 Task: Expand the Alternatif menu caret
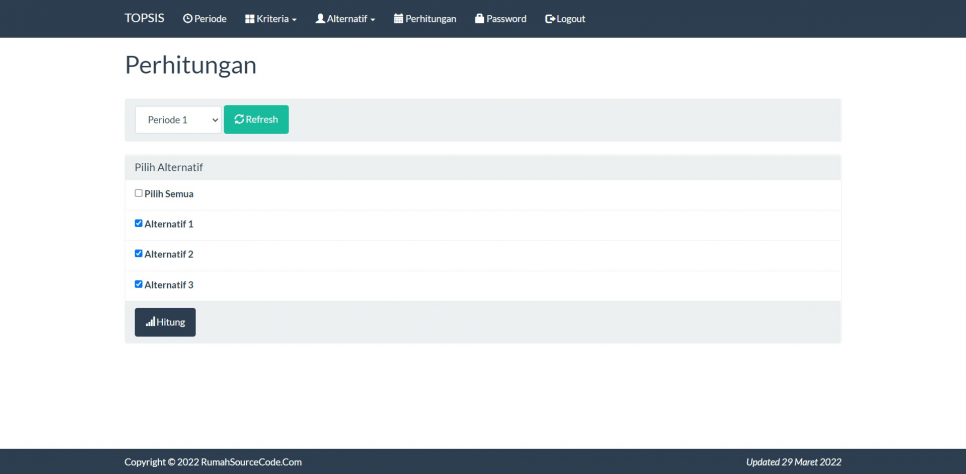tap(372, 20)
